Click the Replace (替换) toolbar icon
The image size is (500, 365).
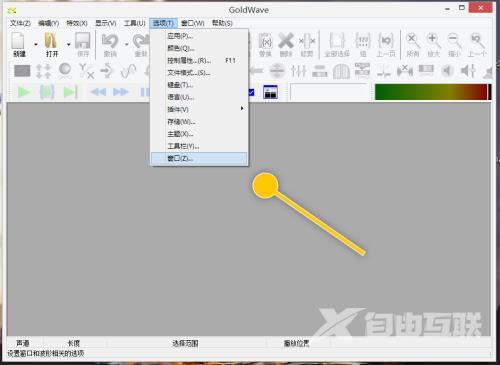coord(266,41)
